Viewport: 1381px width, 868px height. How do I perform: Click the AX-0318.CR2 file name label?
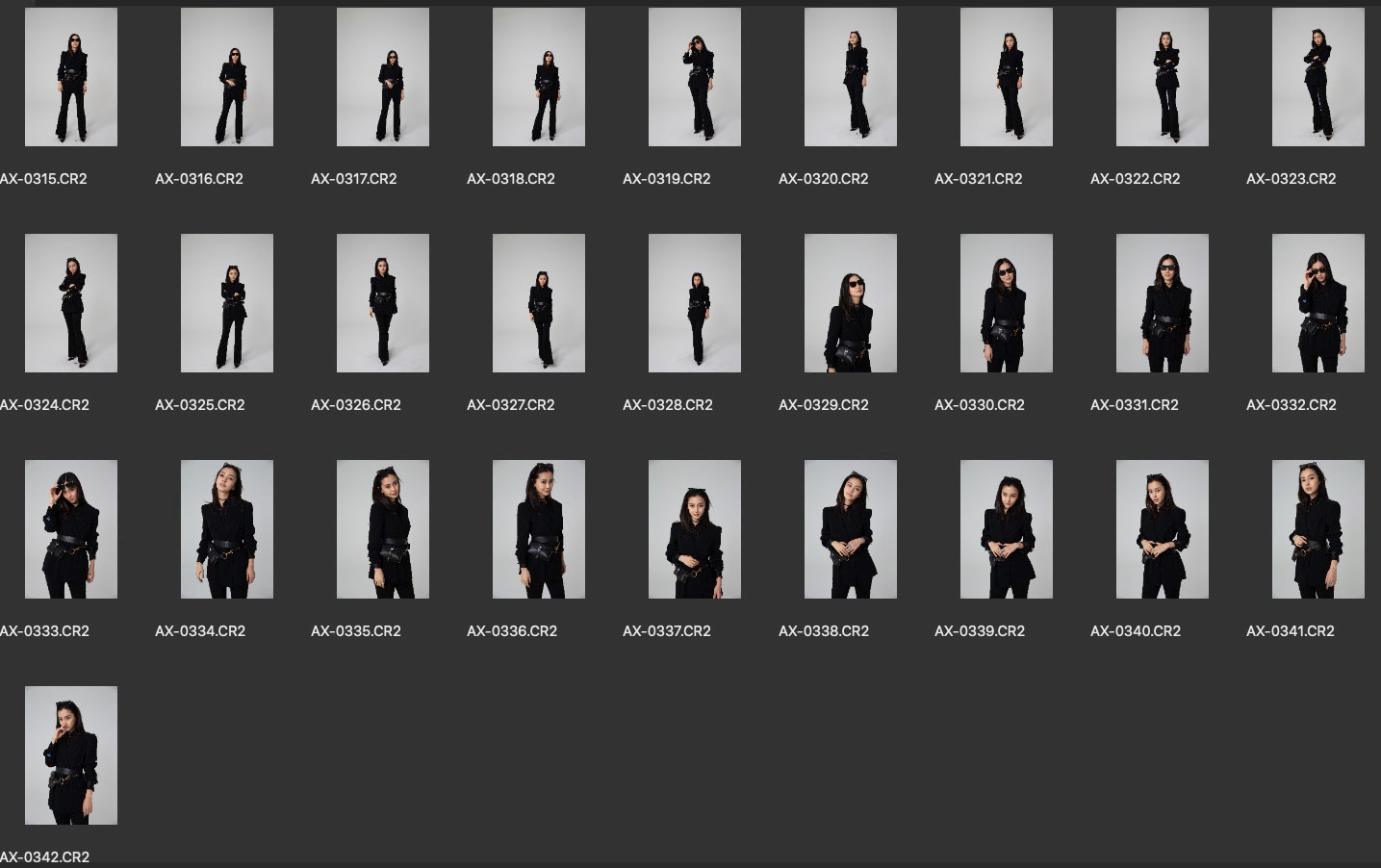pos(511,179)
